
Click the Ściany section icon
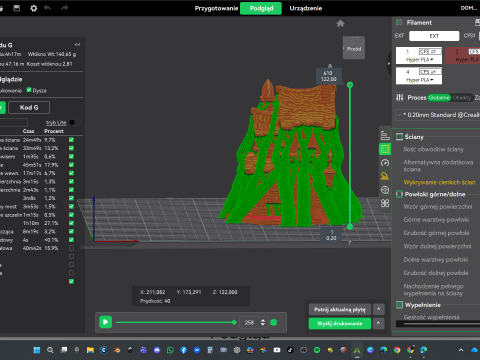tap(399, 137)
